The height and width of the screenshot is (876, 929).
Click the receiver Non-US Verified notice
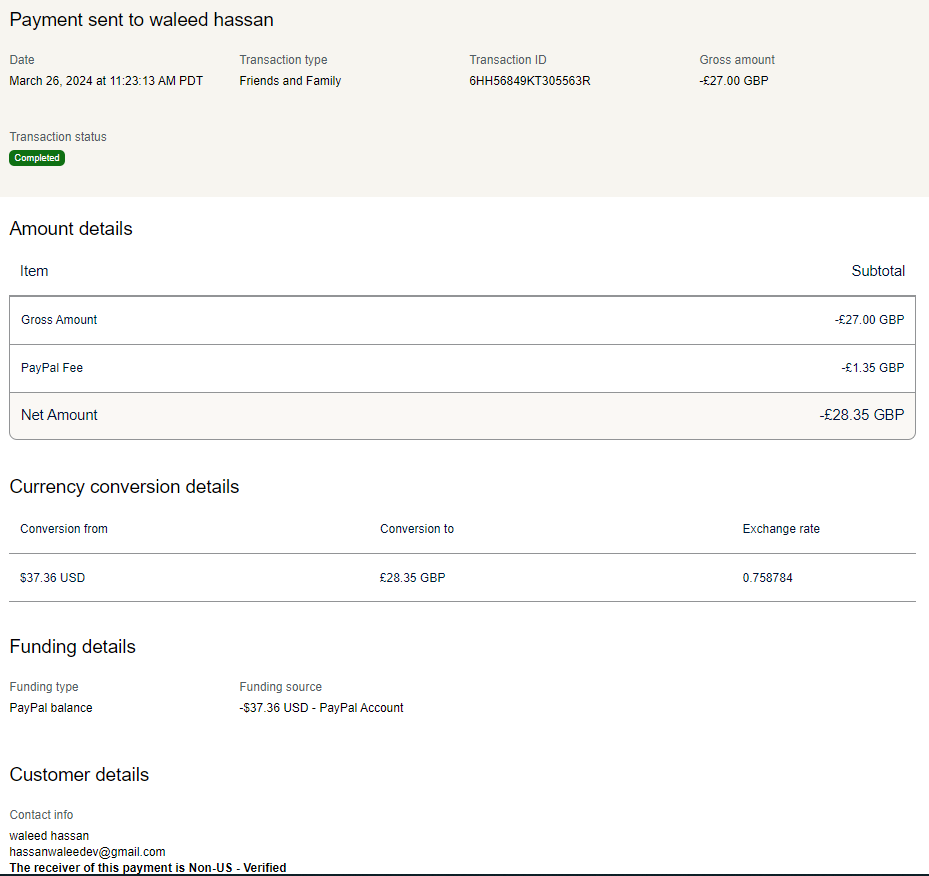148,868
